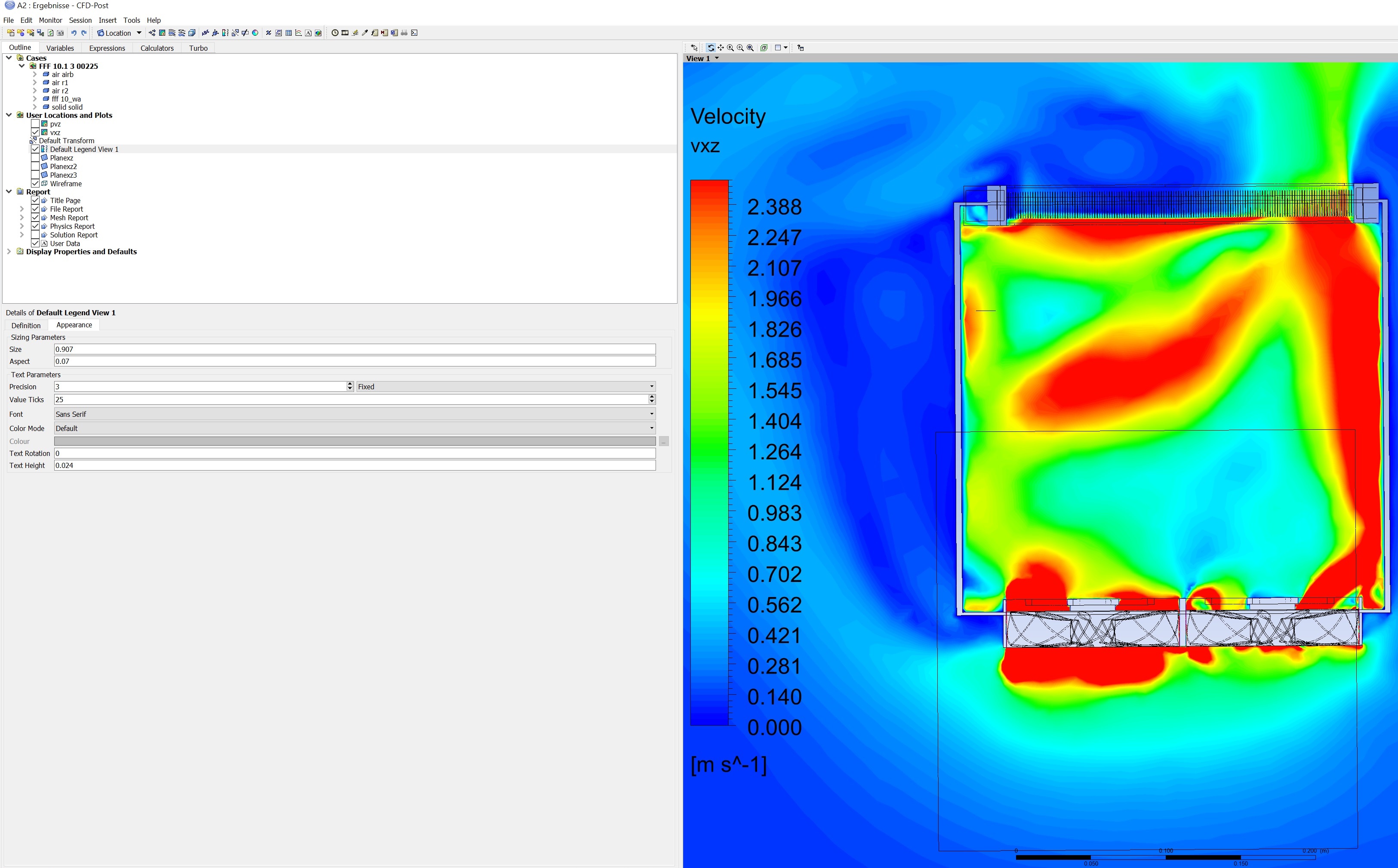Insert a Legend using toolbar icon
Viewport: 1398px width, 868px height.
click(x=225, y=33)
